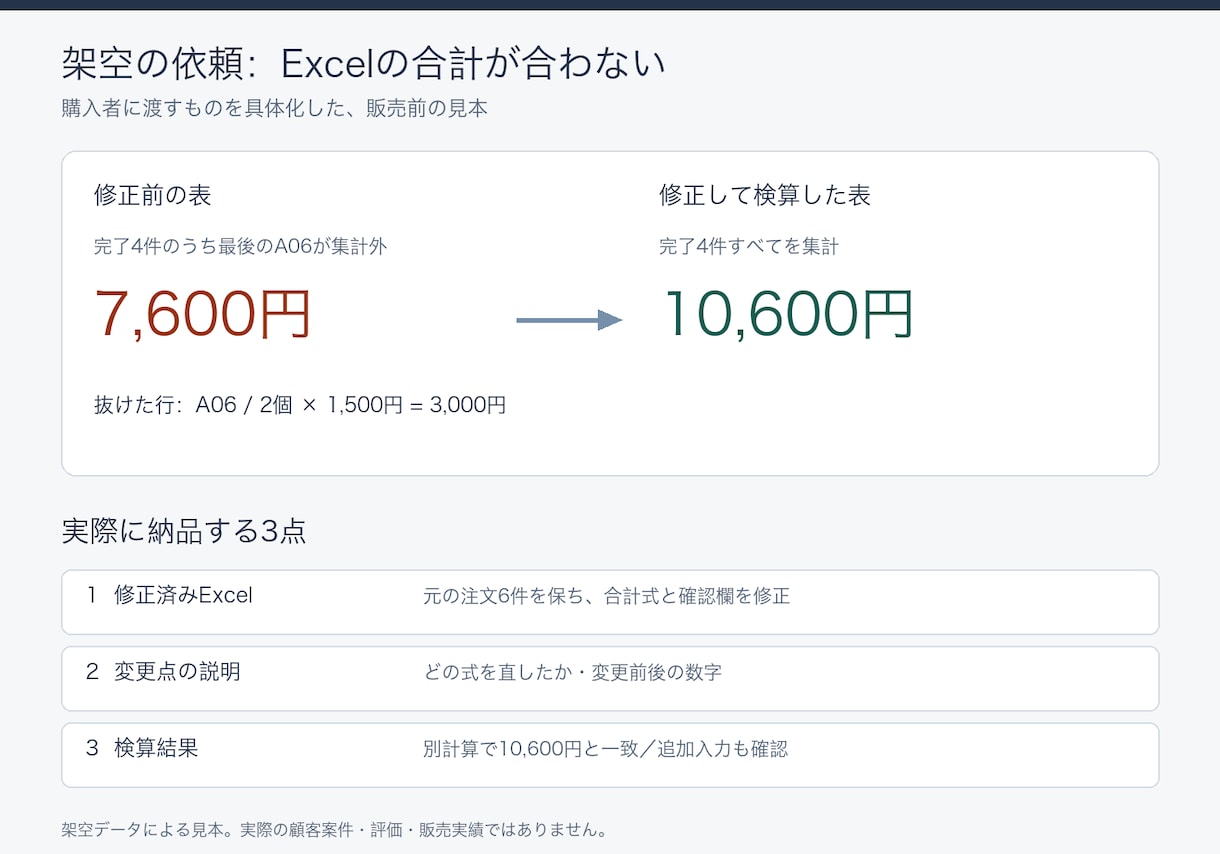This screenshot has width=1220, height=854.
Task: Click the green 10,600円 amount
Action: pos(789,314)
